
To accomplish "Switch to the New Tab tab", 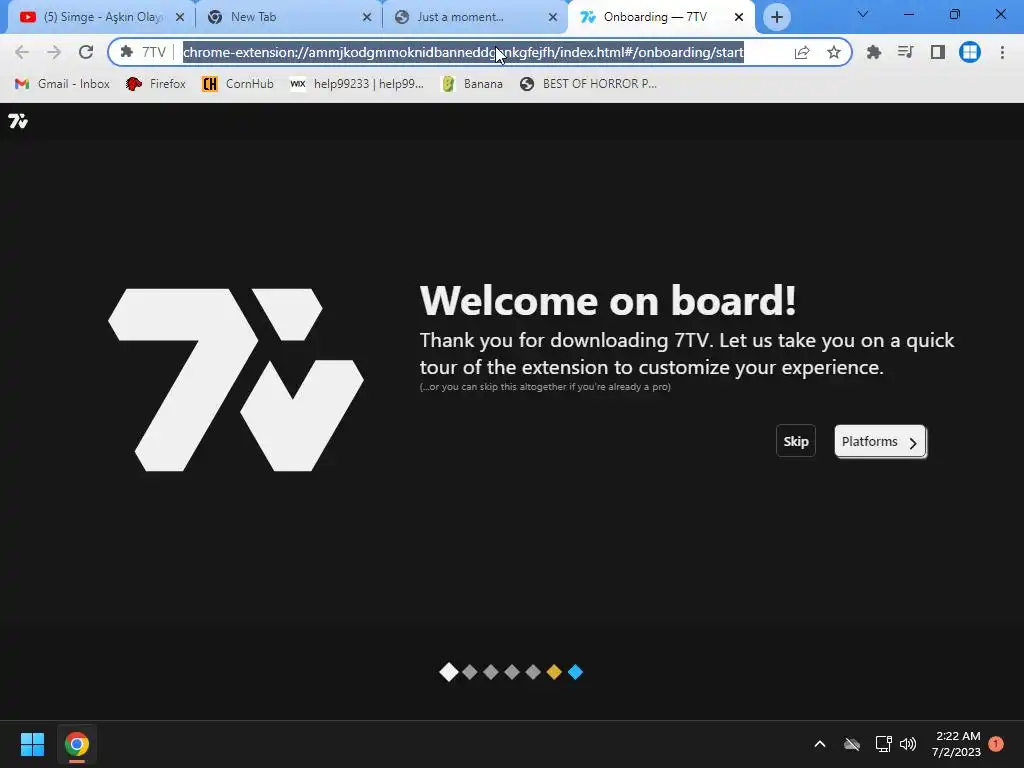I will point(289,17).
